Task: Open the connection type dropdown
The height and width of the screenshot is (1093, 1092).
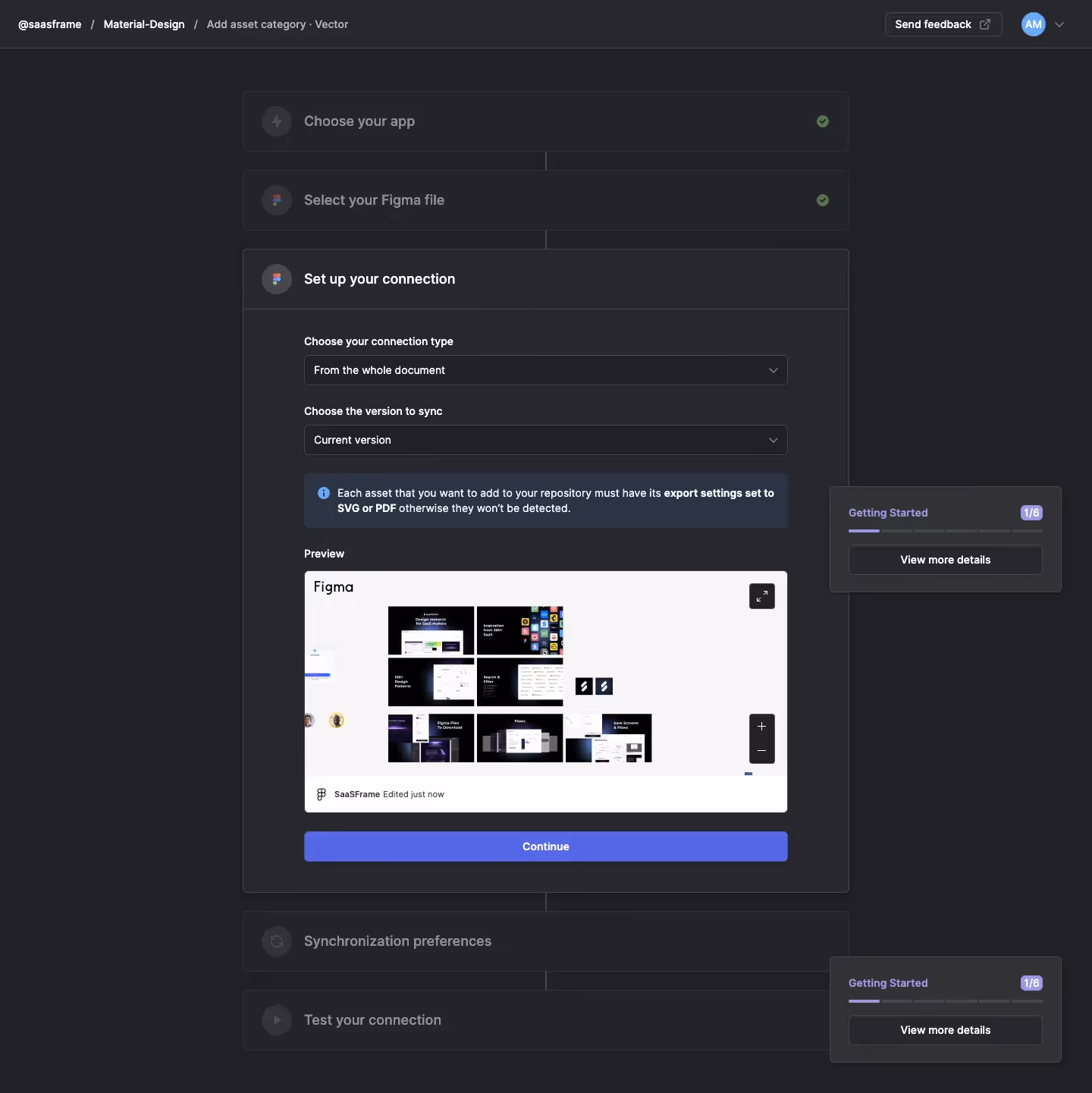Action: coord(545,370)
